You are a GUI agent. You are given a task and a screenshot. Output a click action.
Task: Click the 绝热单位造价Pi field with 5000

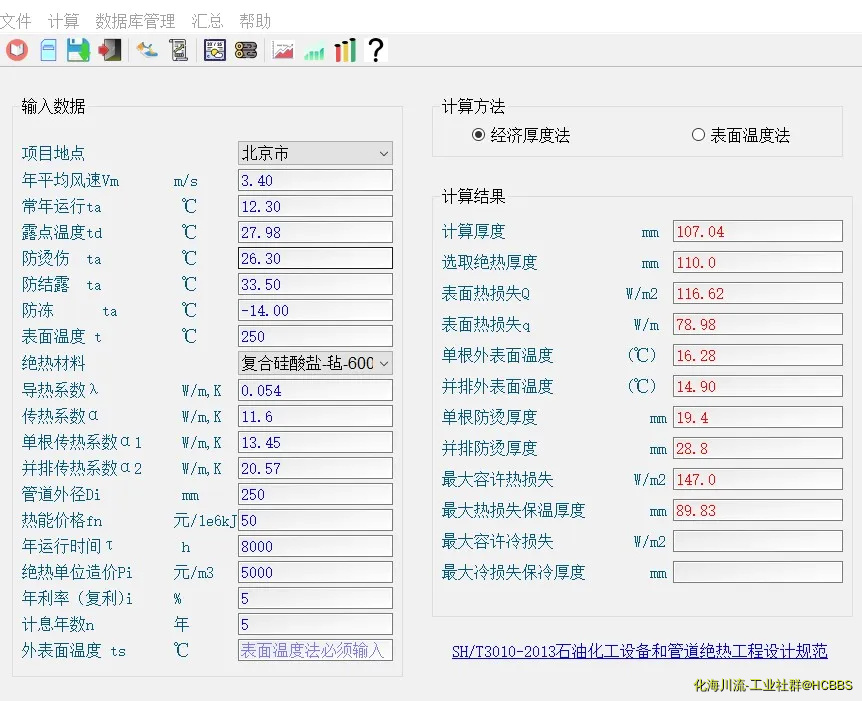[x=316, y=572]
